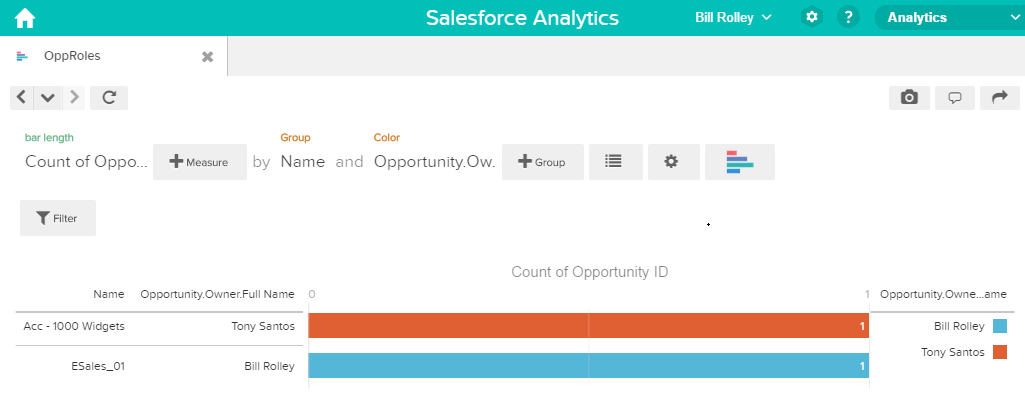Screen dimensions: 1025x419
Task: Click the Salesforce Analytics title
Action: tap(522, 18)
